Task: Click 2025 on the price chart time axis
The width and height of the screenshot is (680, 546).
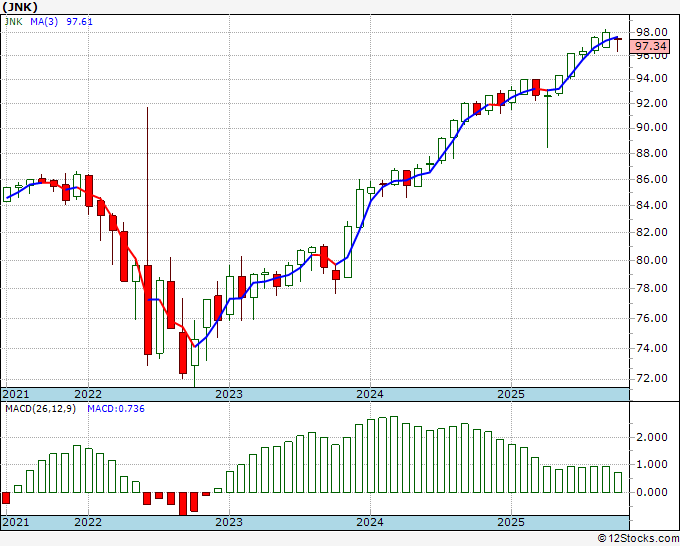Action: [x=511, y=394]
